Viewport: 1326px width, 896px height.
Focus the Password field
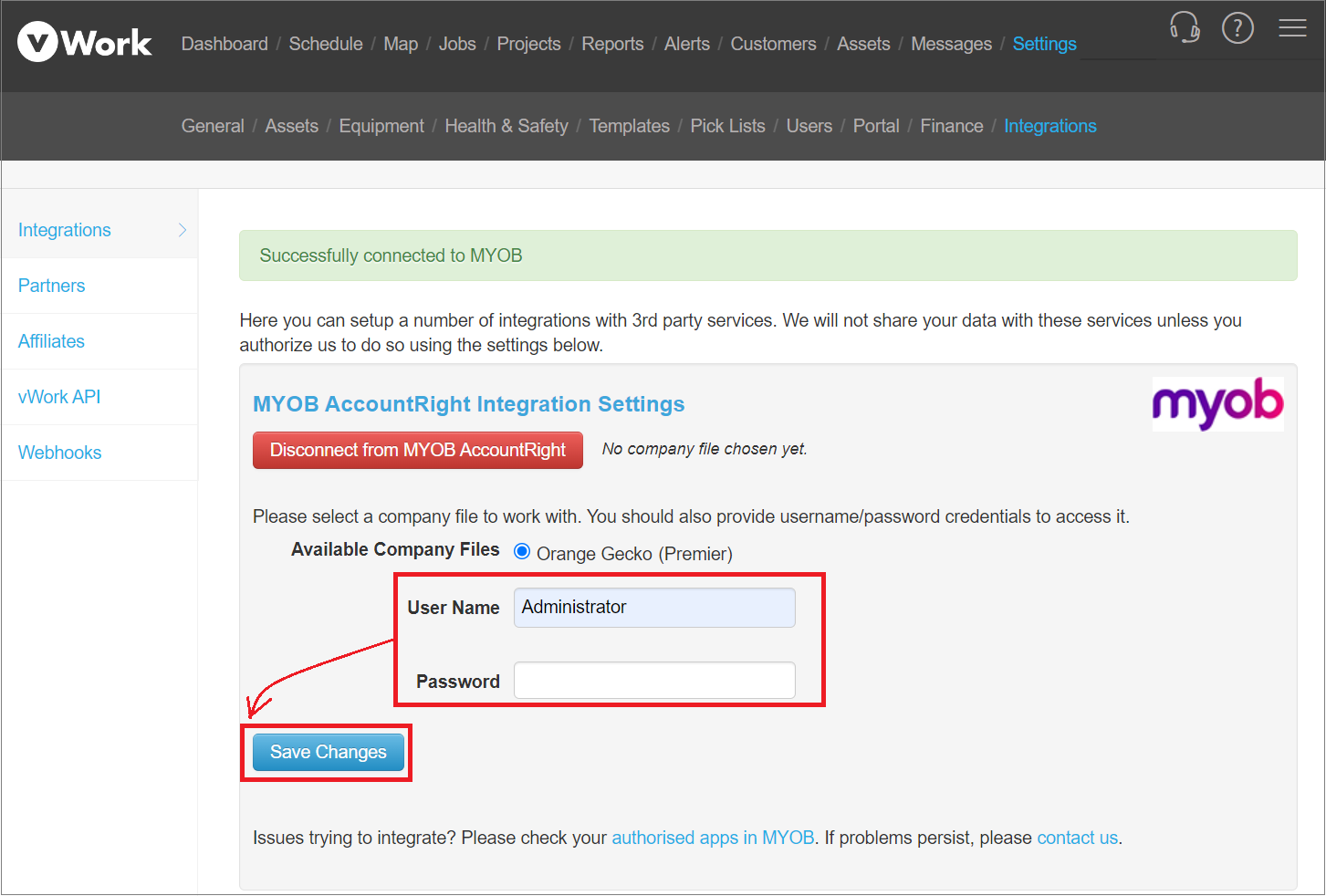coord(654,681)
